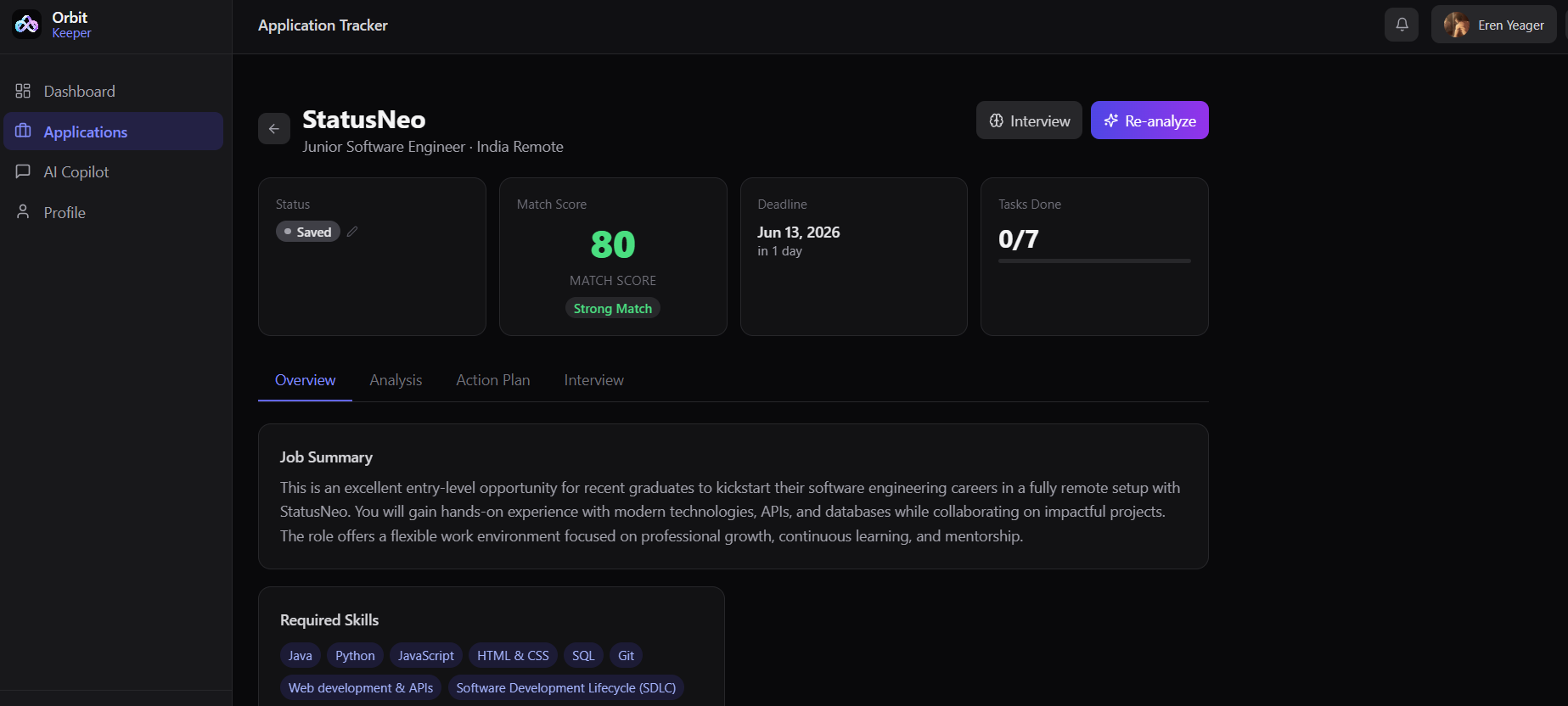Image resolution: width=1568 pixels, height=706 pixels.
Task: Edit status with the pencil icon
Action: pyautogui.click(x=352, y=232)
